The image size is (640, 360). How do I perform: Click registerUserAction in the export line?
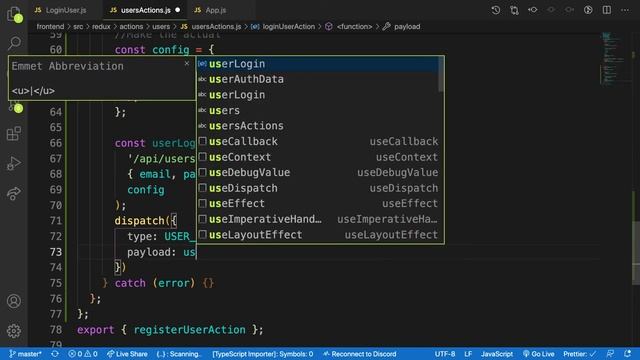click(x=190, y=329)
